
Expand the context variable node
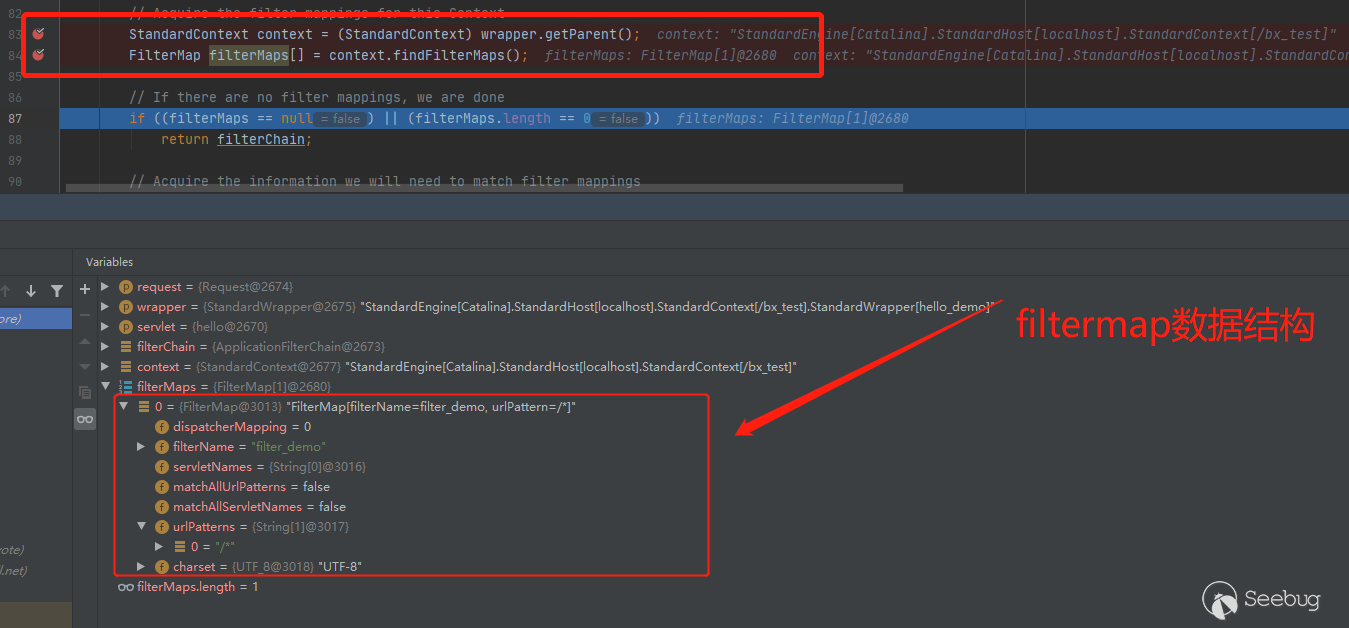click(105, 367)
